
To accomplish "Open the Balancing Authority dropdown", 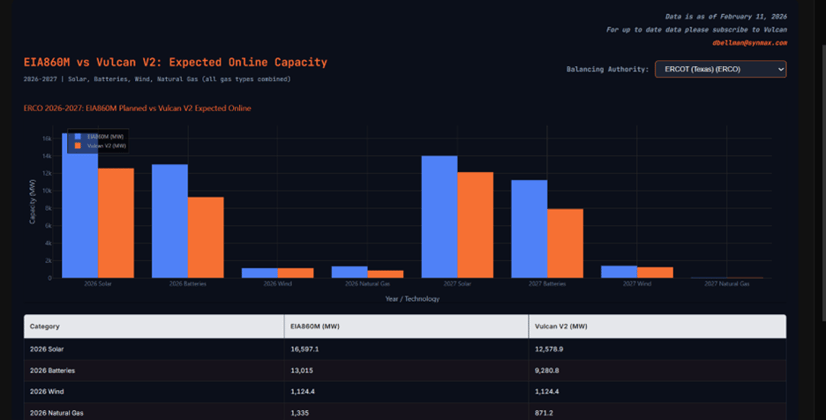I will [720, 69].
